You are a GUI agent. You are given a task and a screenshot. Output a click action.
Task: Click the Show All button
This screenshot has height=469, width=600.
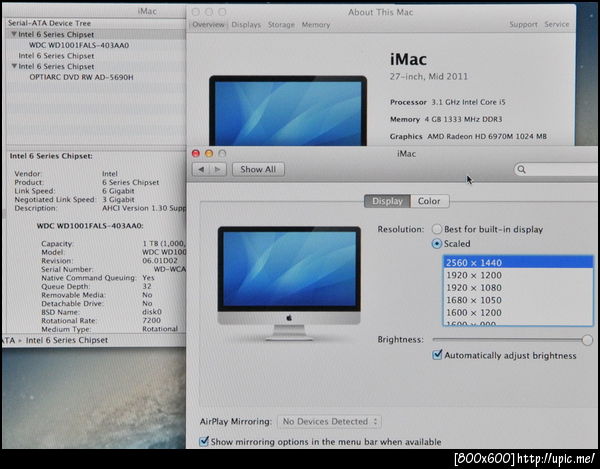point(258,169)
